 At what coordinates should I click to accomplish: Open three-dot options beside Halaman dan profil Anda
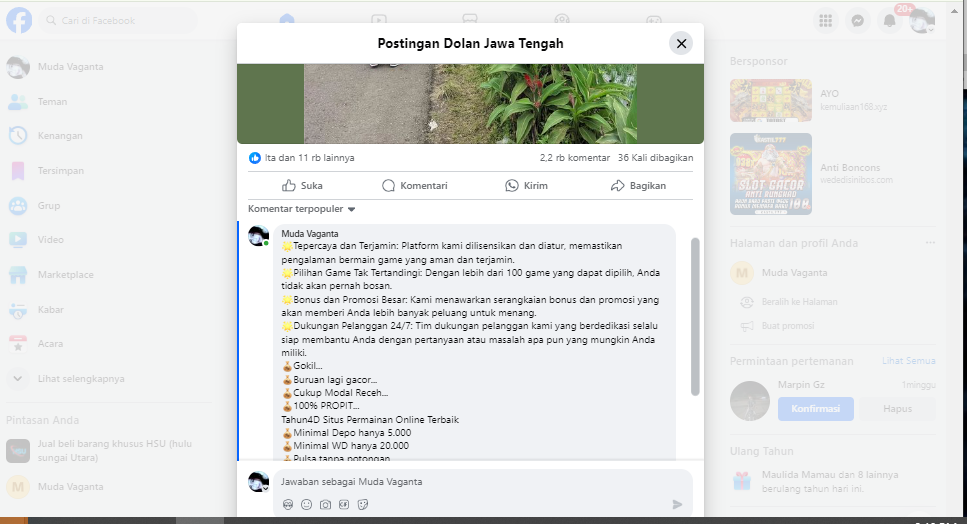[930, 243]
